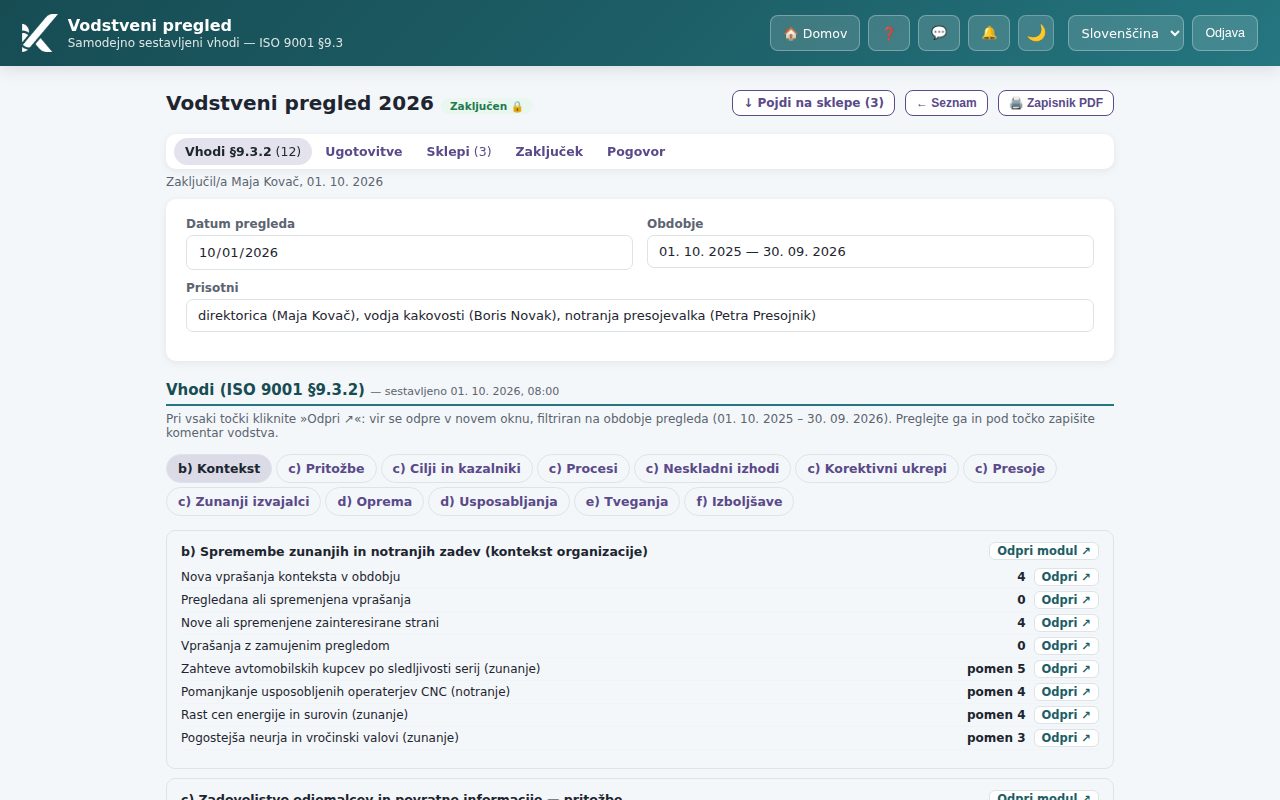1280x800 pixels.
Task: Open the Slovenščina language dropdown
Action: click(x=1126, y=33)
